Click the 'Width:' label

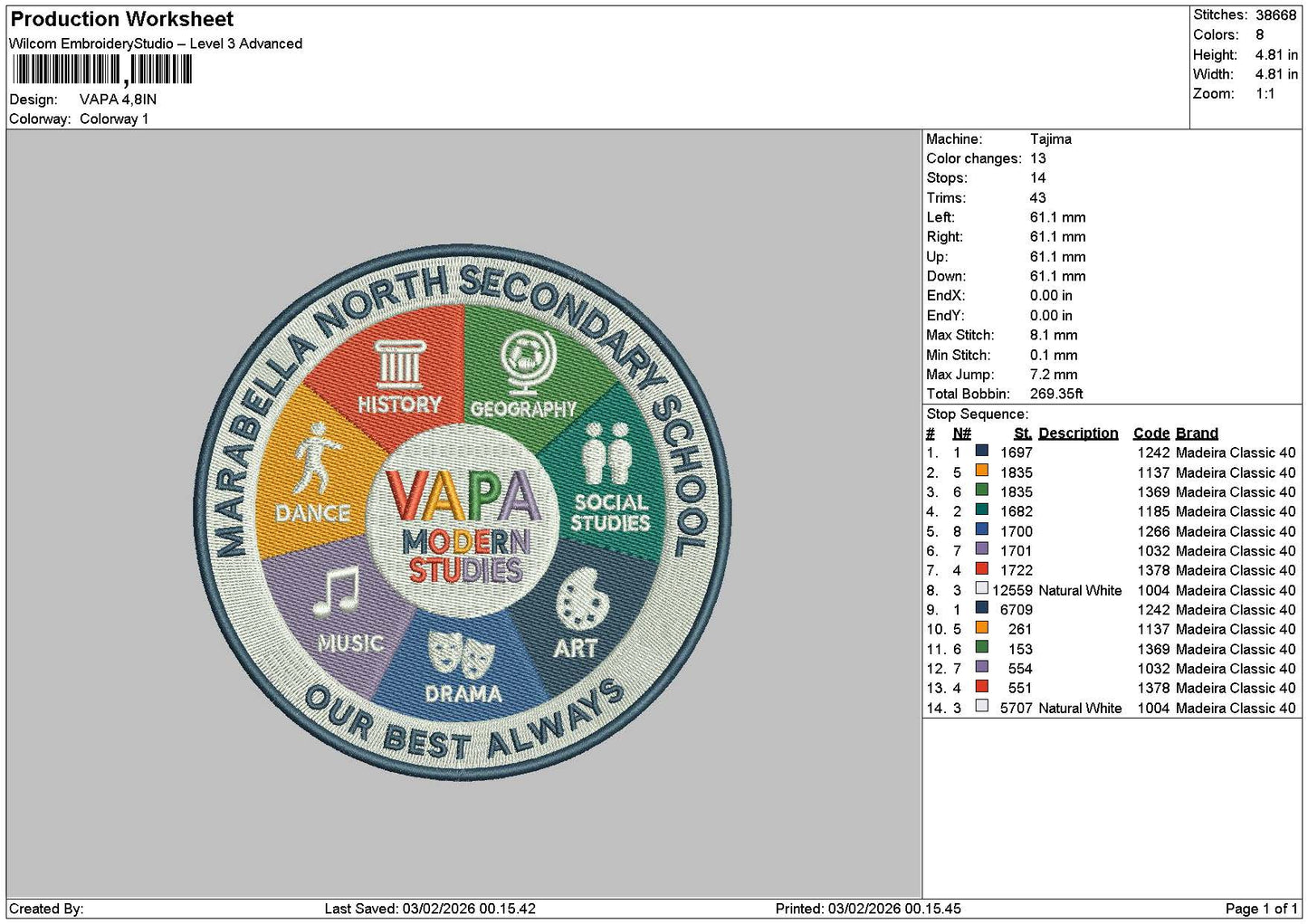click(1213, 74)
